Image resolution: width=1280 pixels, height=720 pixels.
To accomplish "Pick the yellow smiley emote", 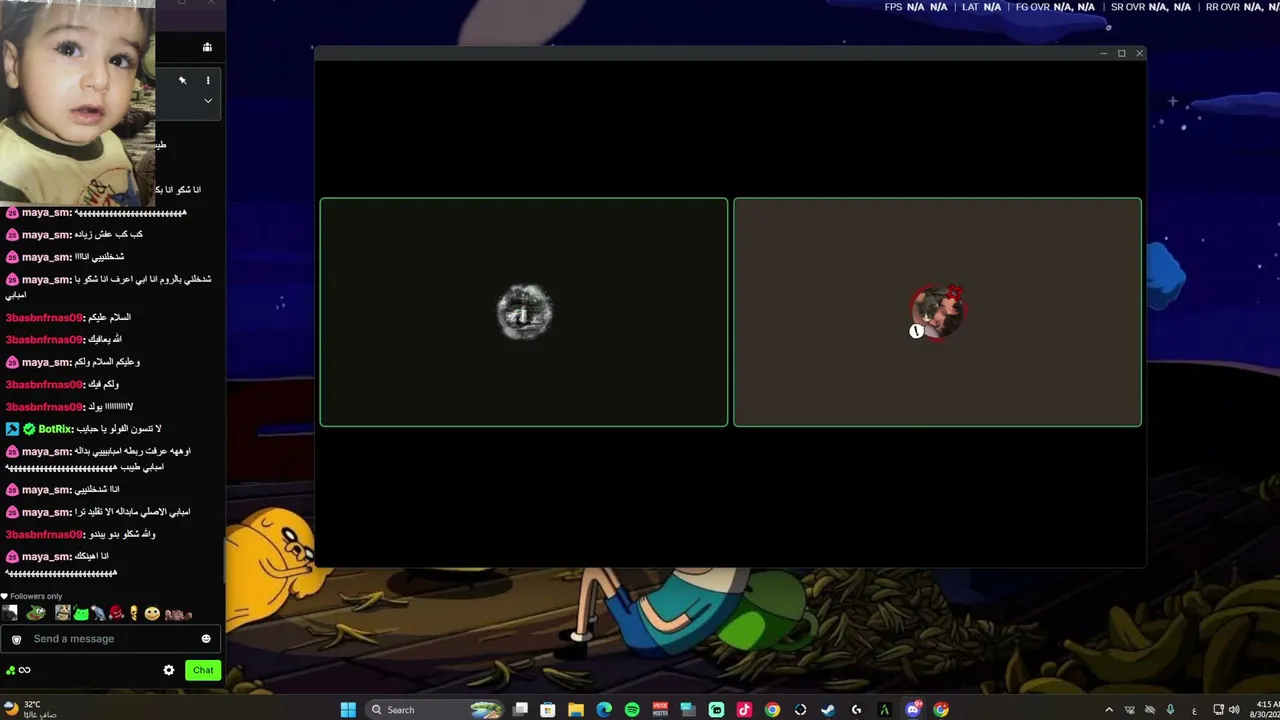I will click(152, 613).
